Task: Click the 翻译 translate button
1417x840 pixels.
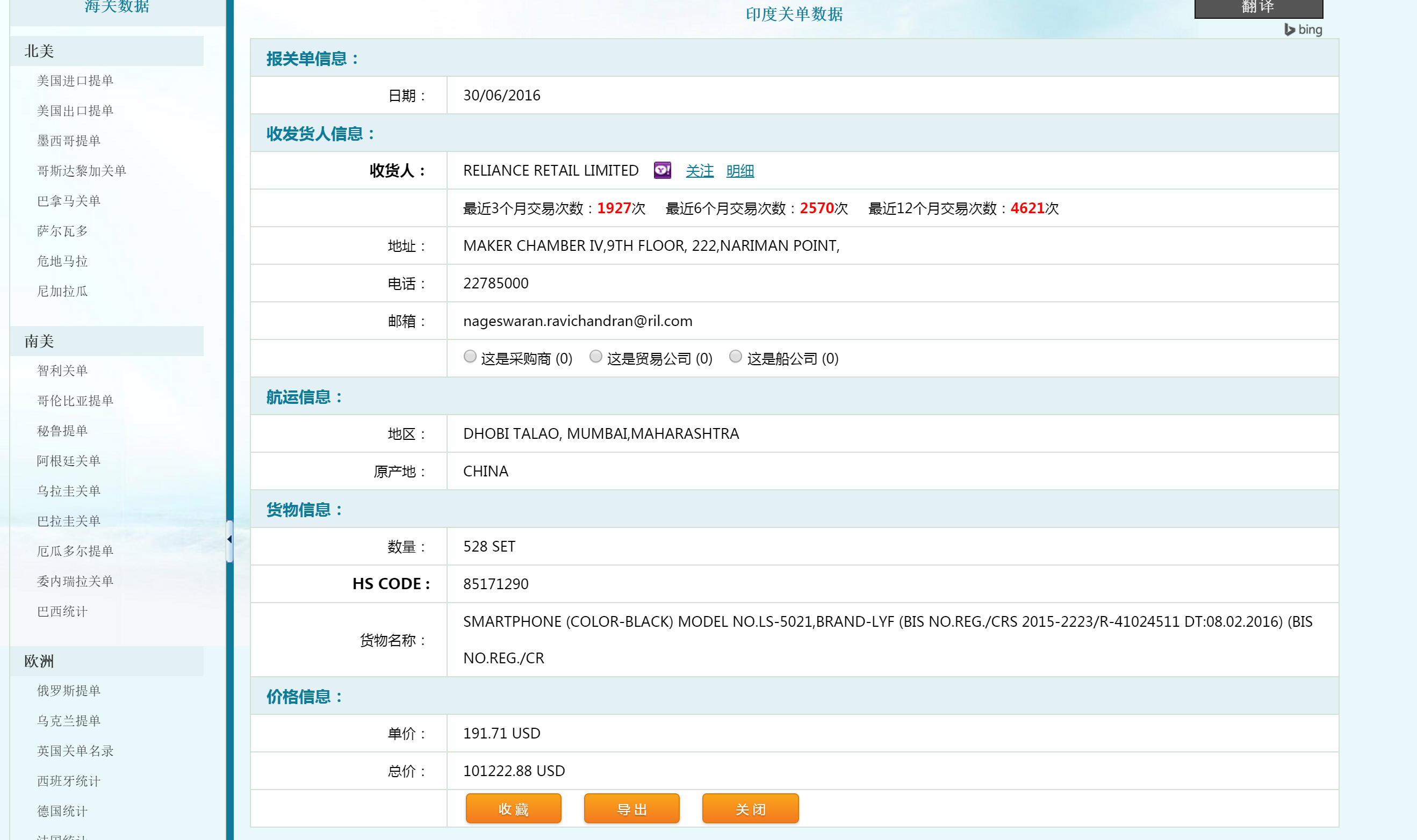Action: [x=1258, y=8]
